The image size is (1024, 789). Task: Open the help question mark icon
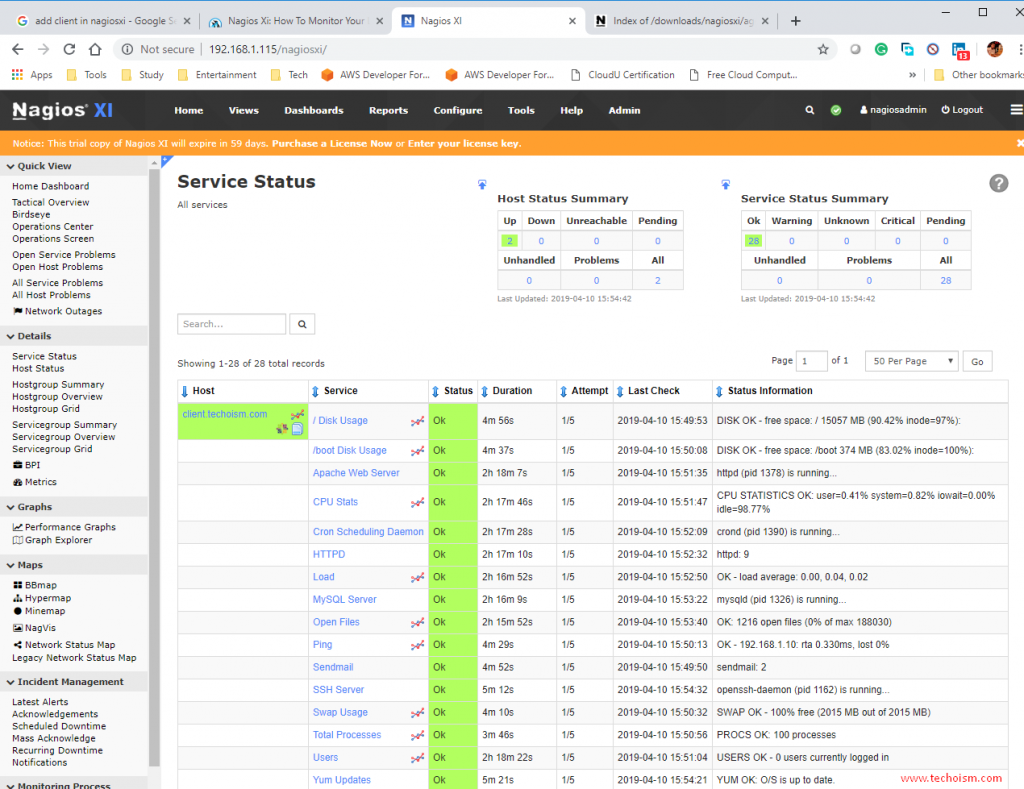tap(999, 183)
